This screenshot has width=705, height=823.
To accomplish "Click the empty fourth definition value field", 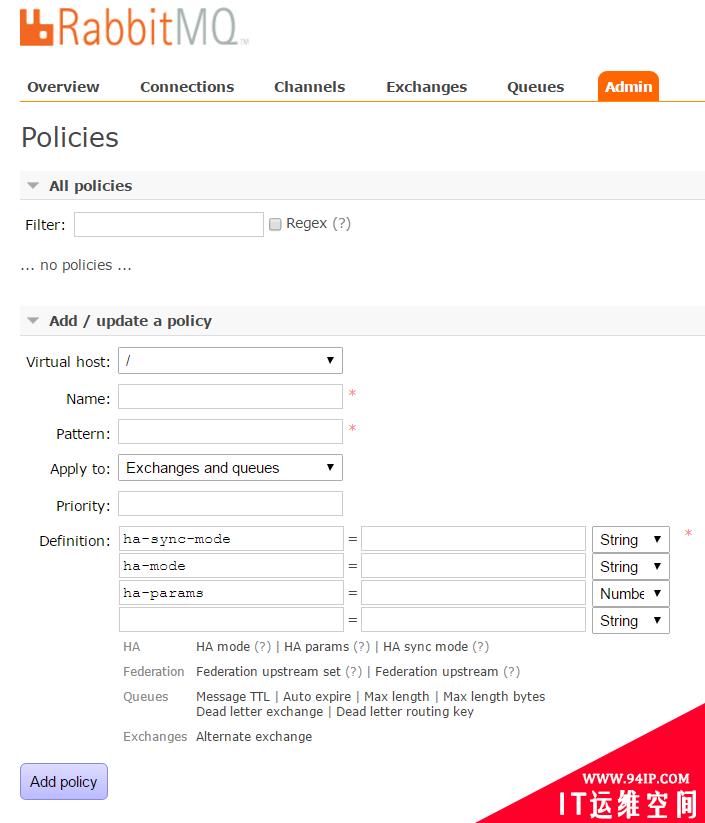I will [x=473, y=620].
